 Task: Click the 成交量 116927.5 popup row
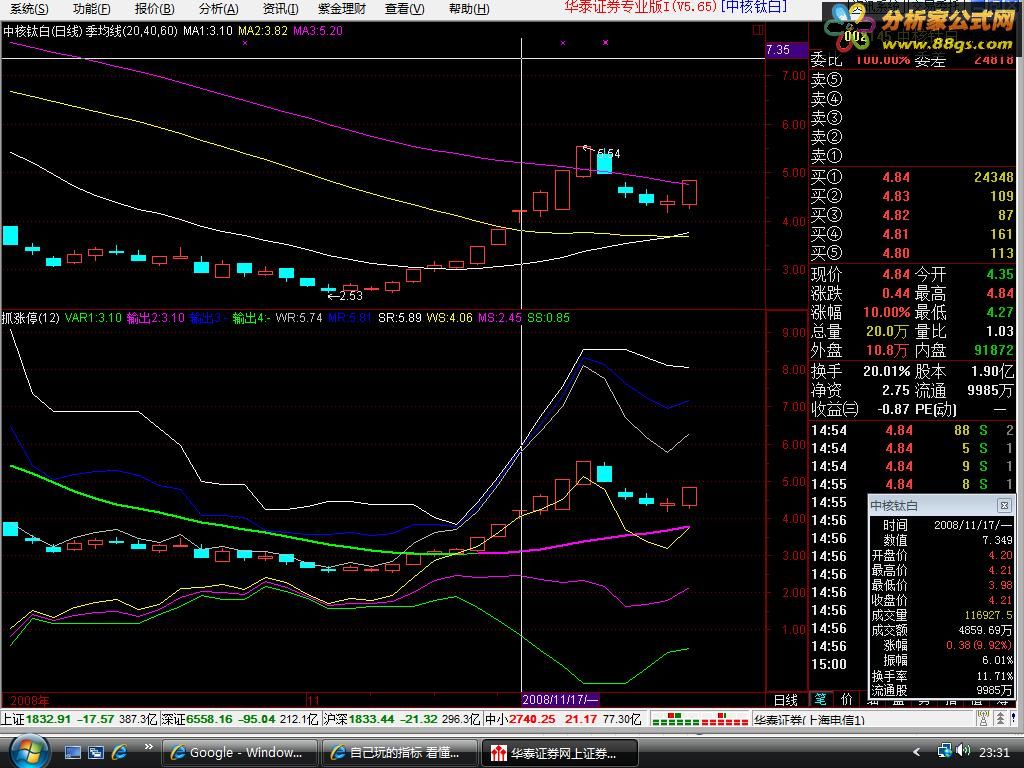[941, 615]
